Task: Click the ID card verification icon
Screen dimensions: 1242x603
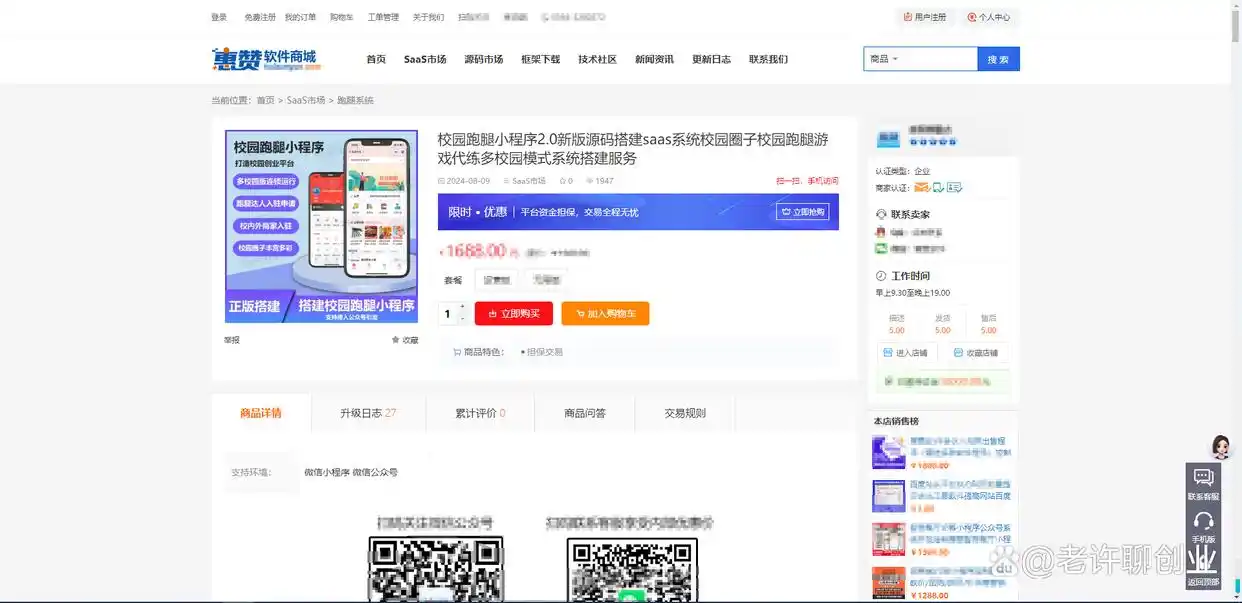Action: pyautogui.click(x=955, y=188)
